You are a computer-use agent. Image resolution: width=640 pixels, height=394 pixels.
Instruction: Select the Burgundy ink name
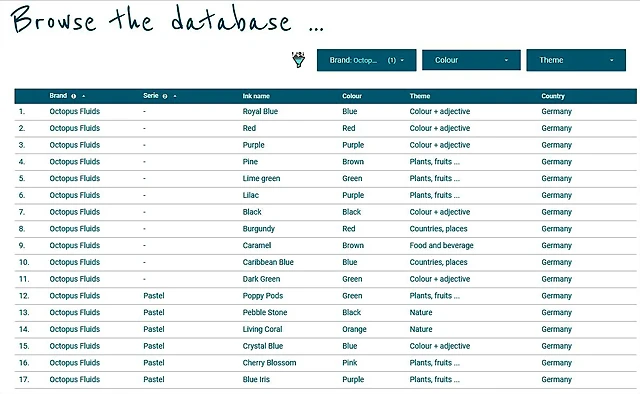[x=258, y=229]
